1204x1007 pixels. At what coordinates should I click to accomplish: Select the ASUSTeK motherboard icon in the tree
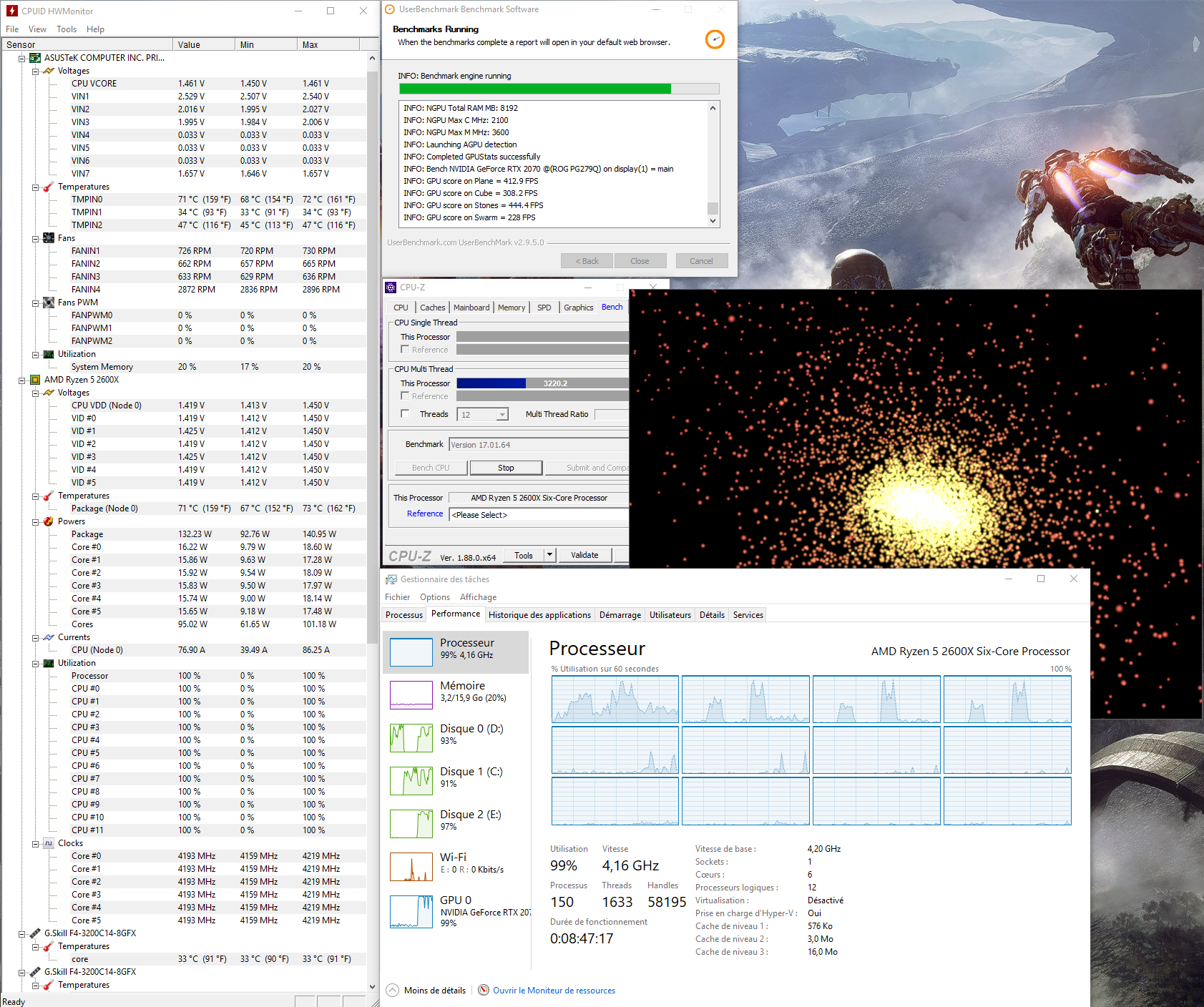pyautogui.click(x=35, y=58)
